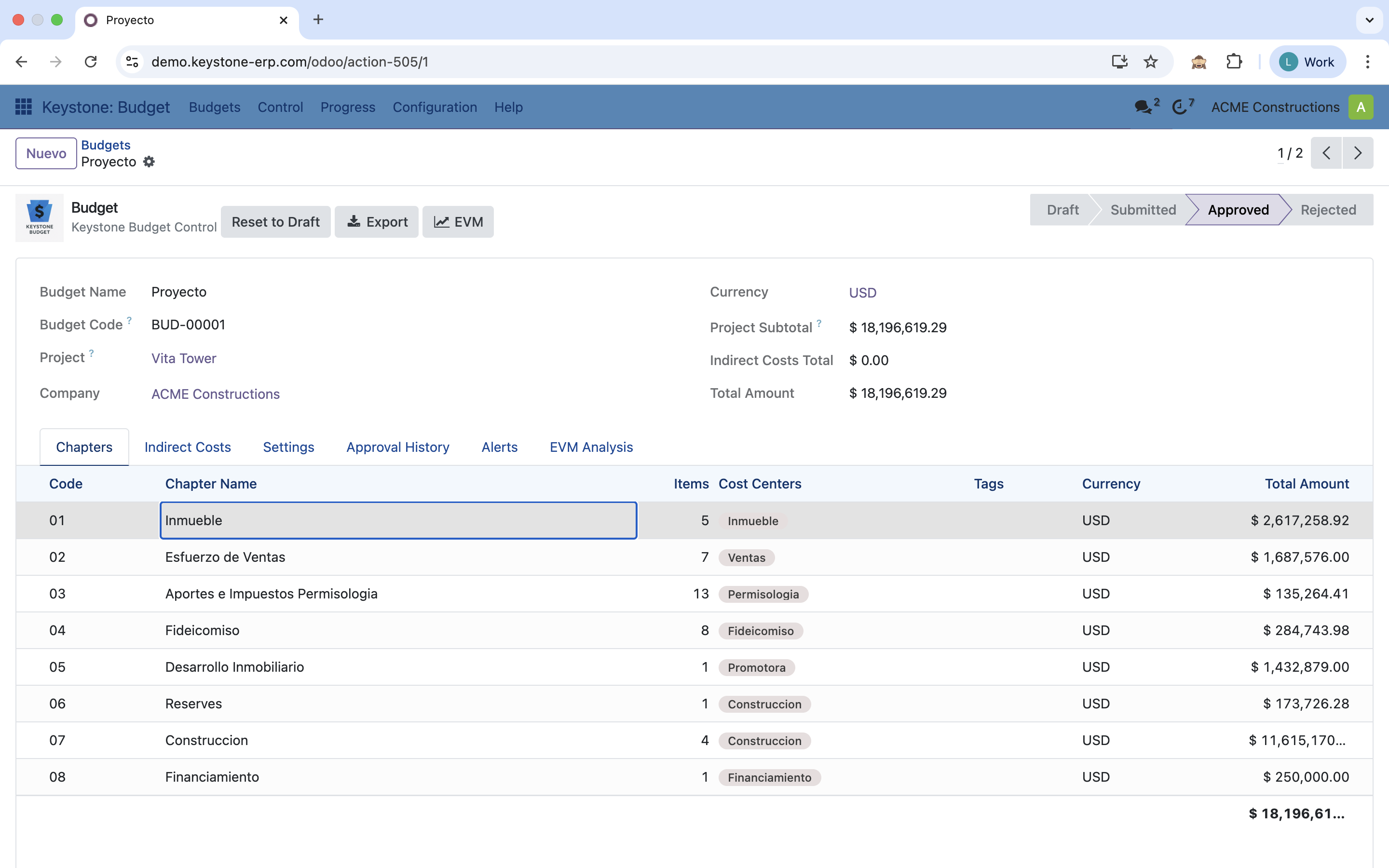Click the Export button

click(377, 222)
